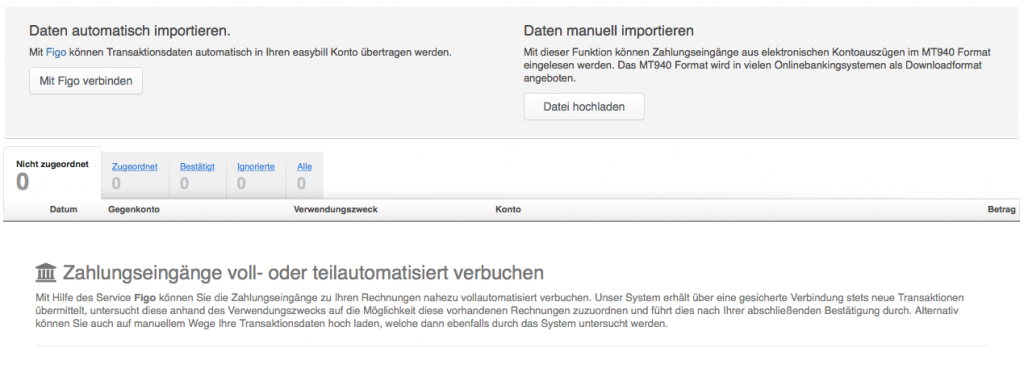Show the 'Alle' tab
Viewport: 1024px width, 373px height.
click(304, 176)
